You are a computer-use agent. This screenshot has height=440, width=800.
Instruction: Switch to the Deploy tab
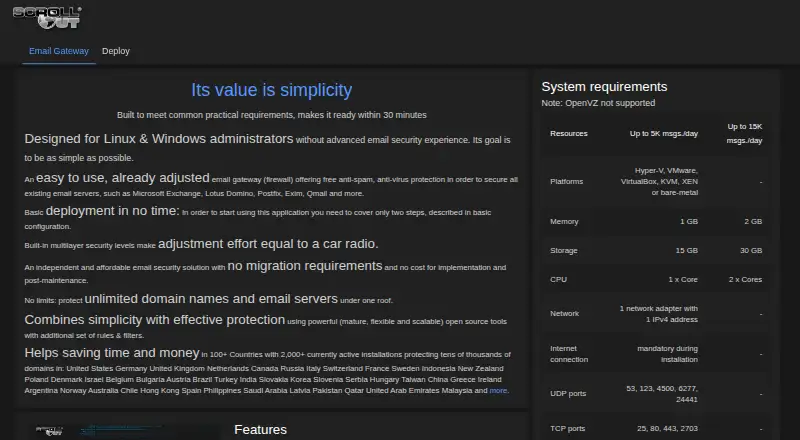(116, 51)
